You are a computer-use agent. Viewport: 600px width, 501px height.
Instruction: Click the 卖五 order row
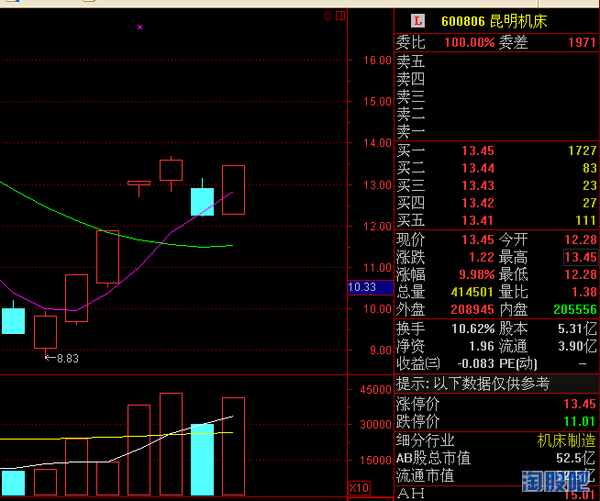click(496, 61)
